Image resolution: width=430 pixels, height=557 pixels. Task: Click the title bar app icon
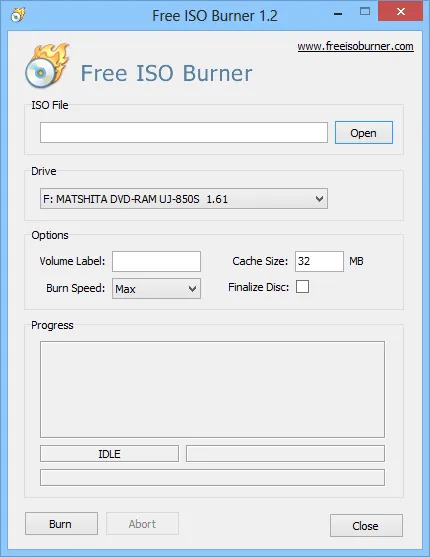point(18,15)
